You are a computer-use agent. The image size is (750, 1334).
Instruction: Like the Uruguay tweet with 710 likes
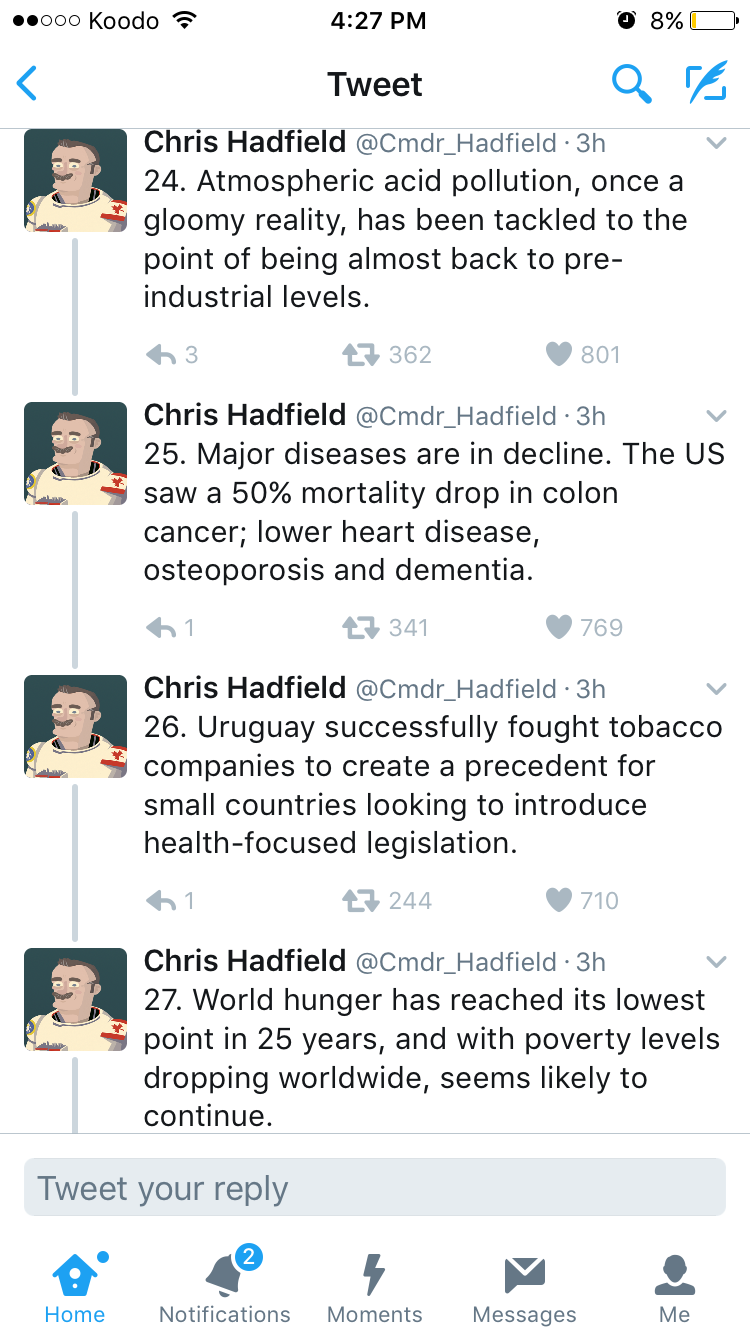[559, 901]
